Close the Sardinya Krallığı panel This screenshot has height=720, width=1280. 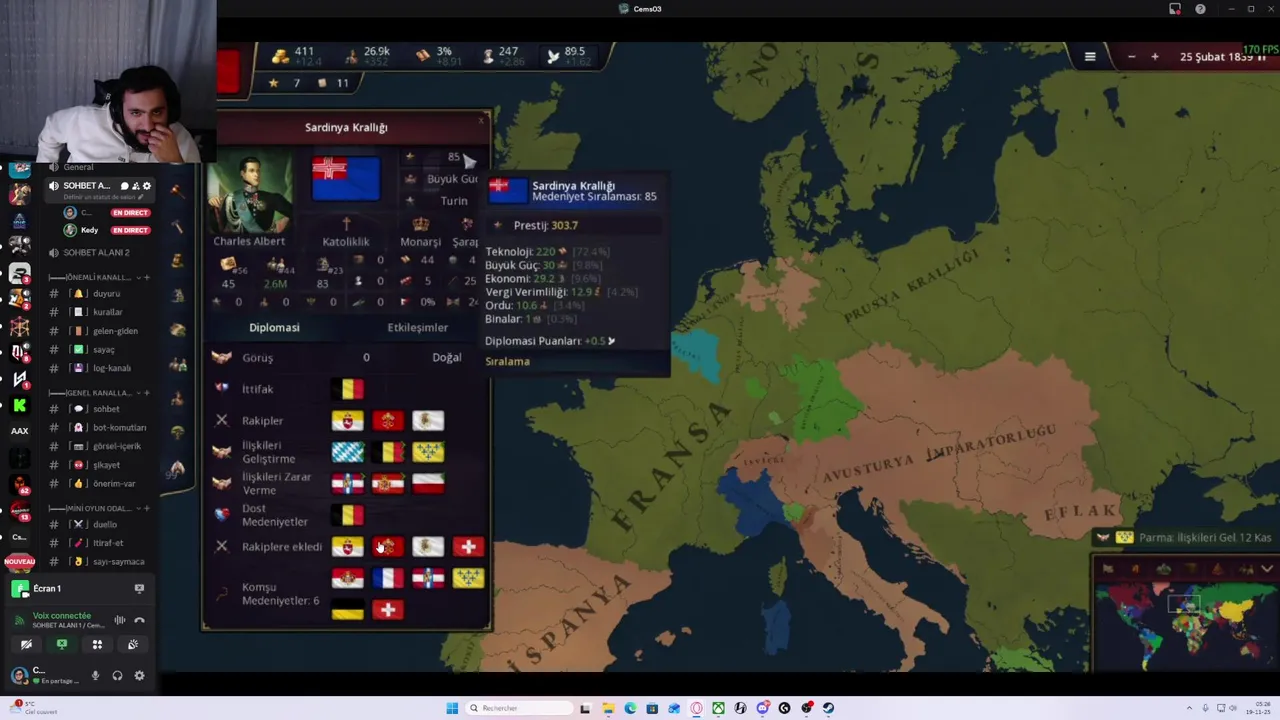pyautogui.click(x=481, y=121)
